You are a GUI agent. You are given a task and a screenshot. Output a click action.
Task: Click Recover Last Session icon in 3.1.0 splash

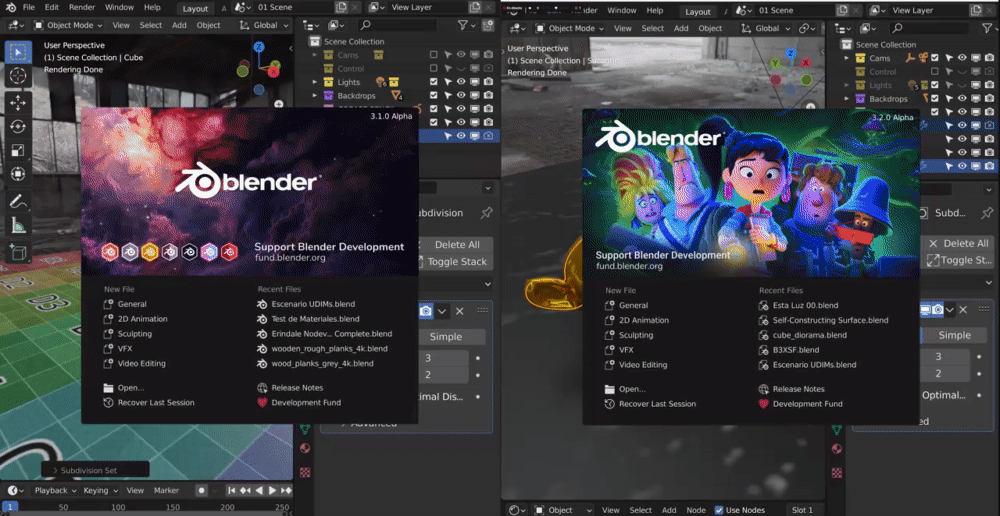pyautogui.click(x=108, y=402)
